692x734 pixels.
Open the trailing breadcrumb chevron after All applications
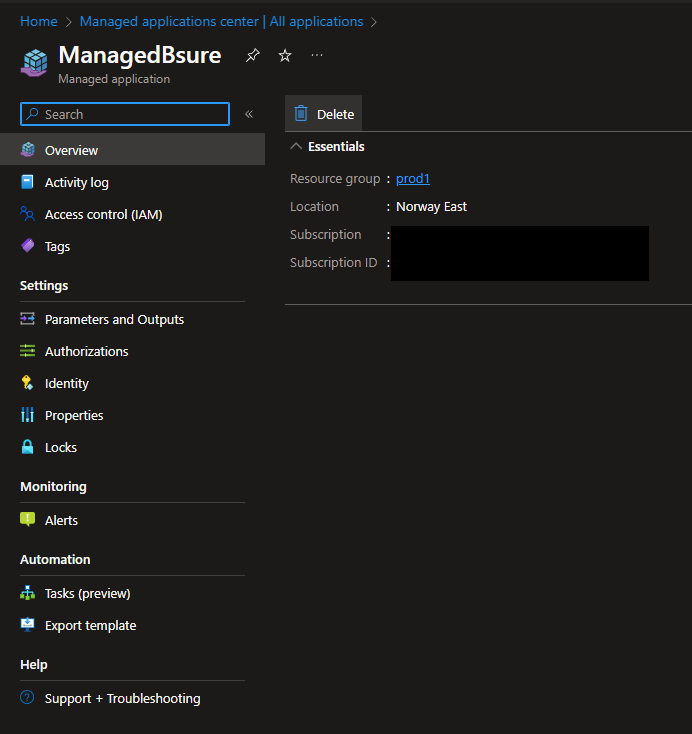(374, 21)
